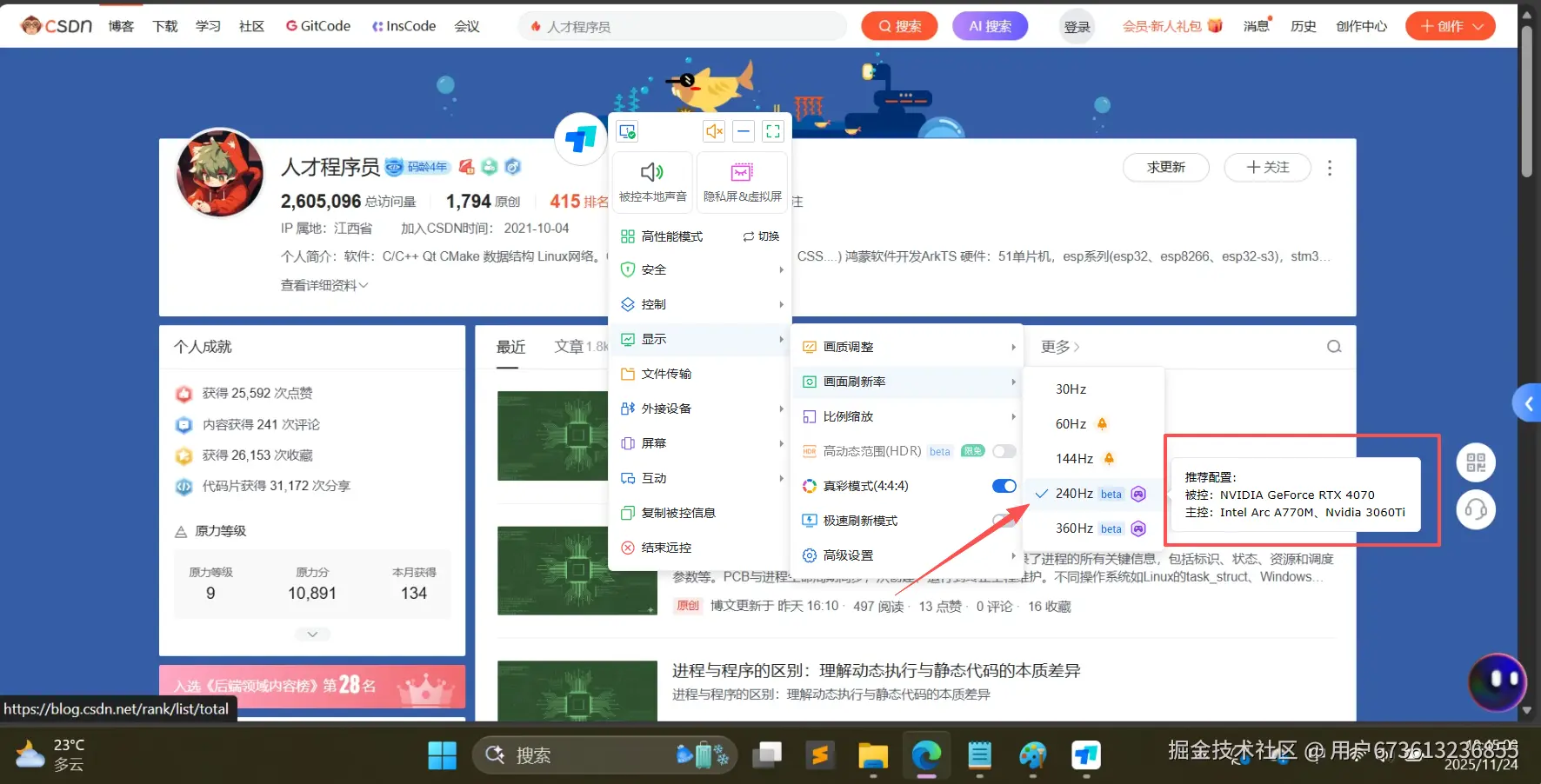Click the 切换 switch mode button

(761, 236)
